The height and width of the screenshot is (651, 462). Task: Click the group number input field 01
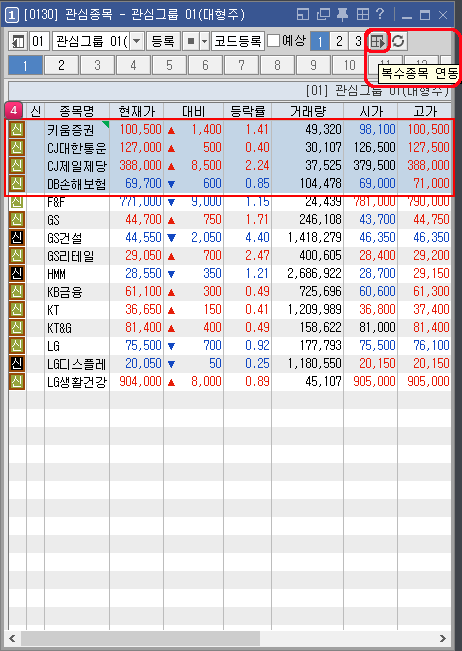[x=39, y=41]
